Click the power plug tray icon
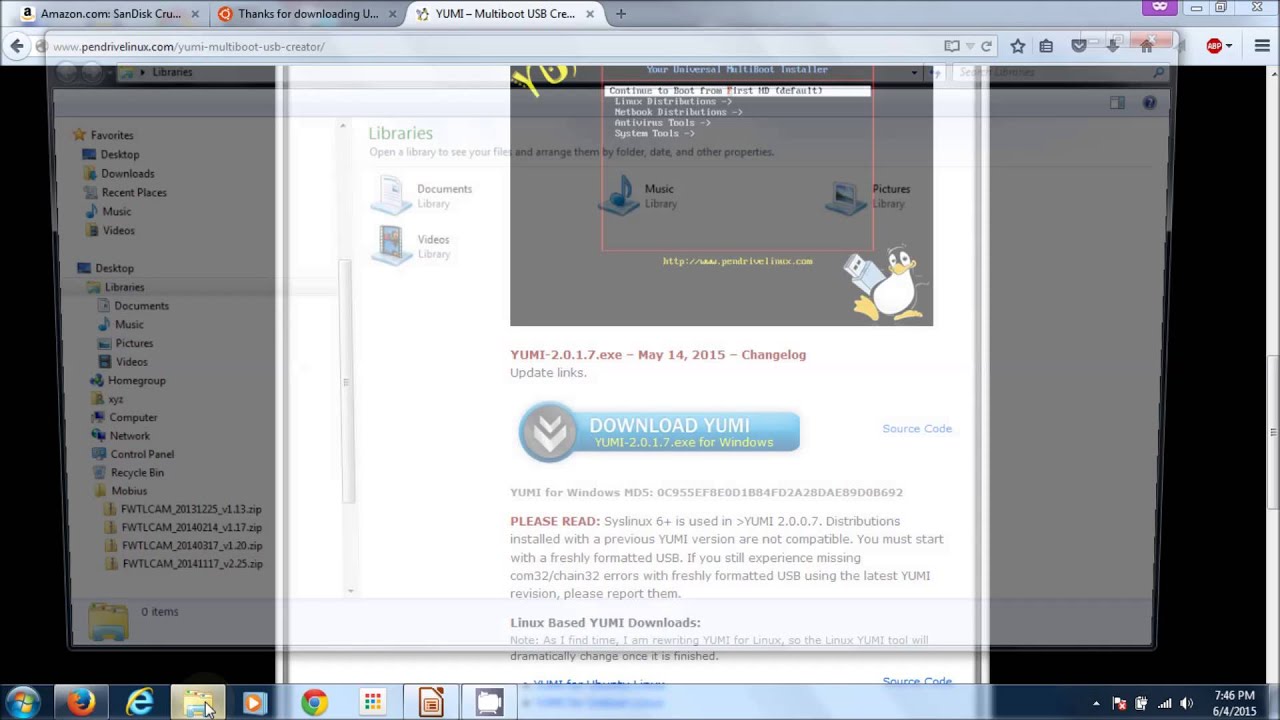The height and width of the screenshot is (720, 1280). (x=1141, y=703)
